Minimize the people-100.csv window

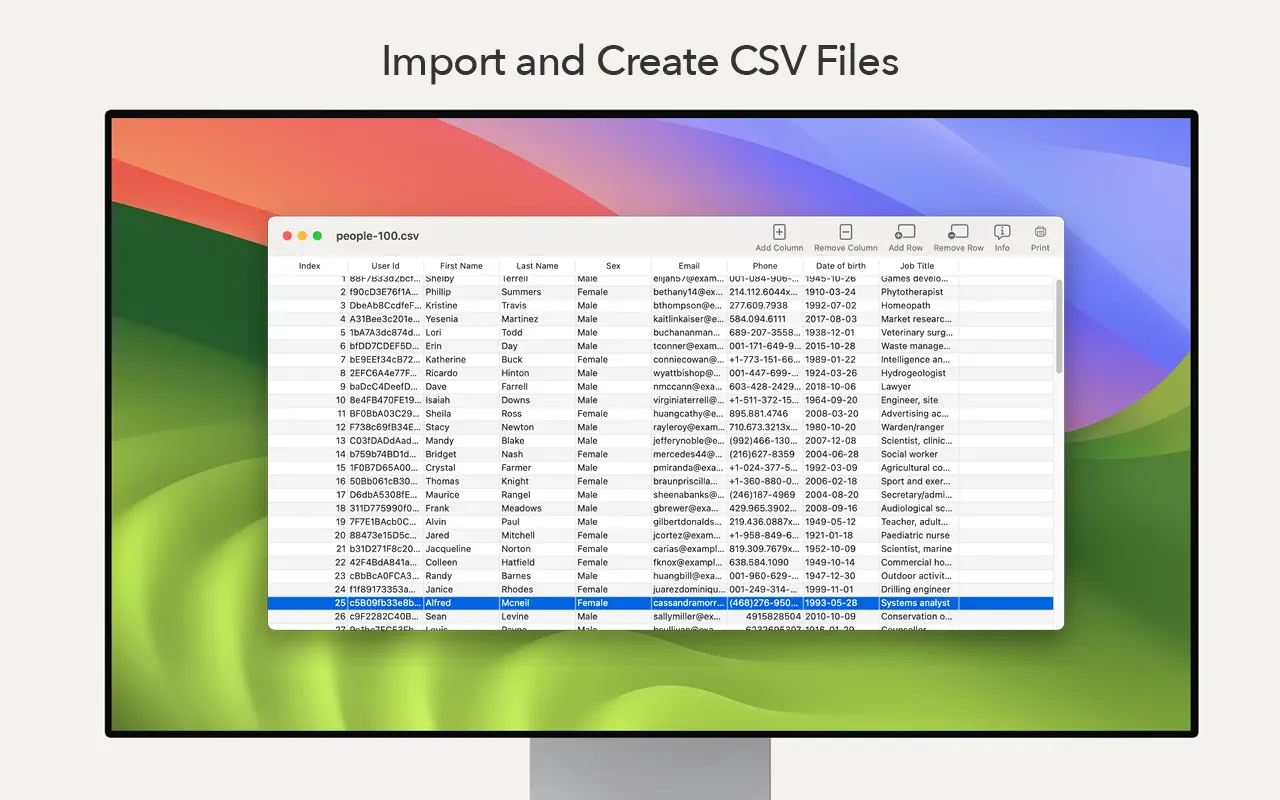301,234
